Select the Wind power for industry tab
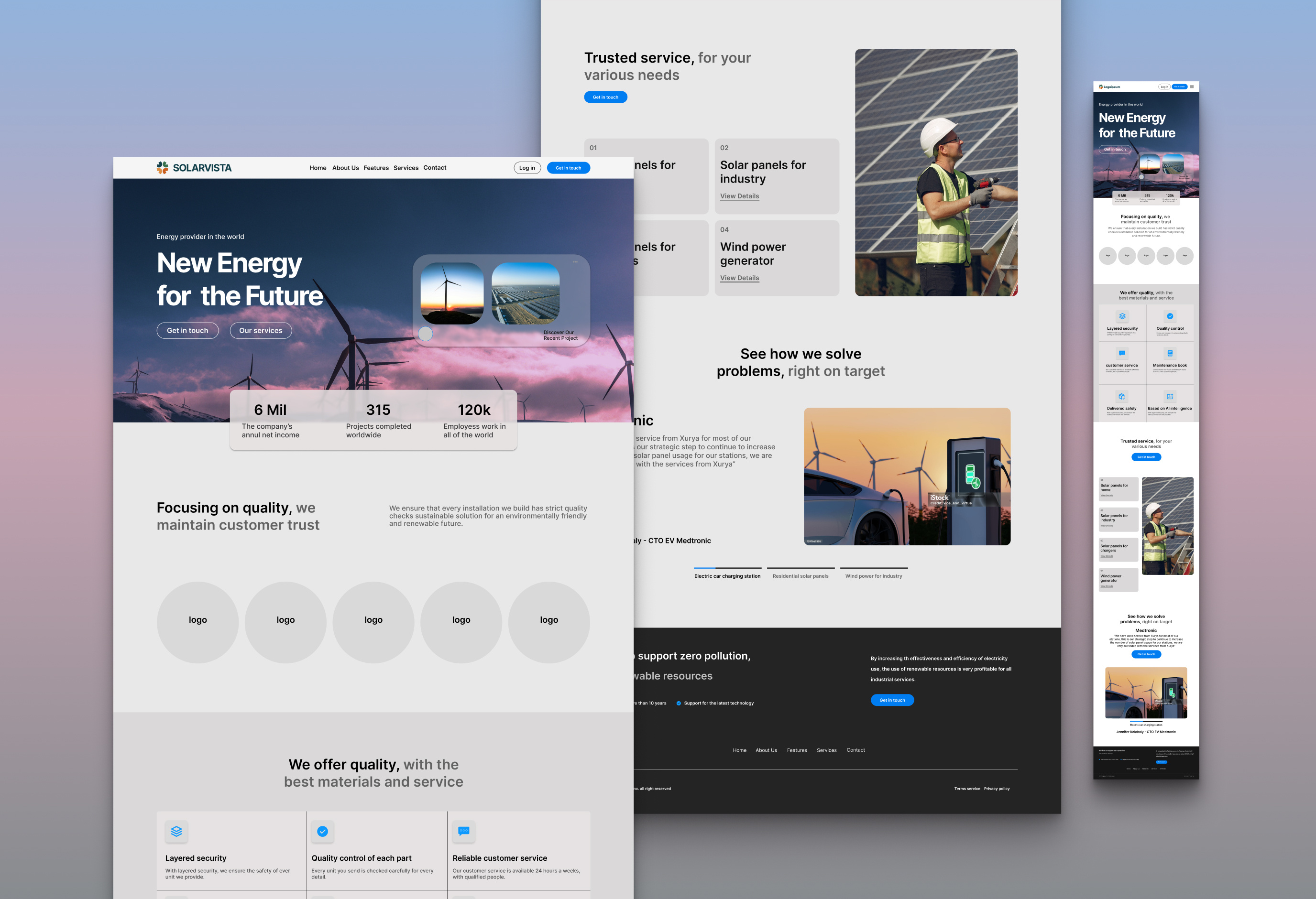Screen dimensions: 1316x899 [x=874, y=575]
